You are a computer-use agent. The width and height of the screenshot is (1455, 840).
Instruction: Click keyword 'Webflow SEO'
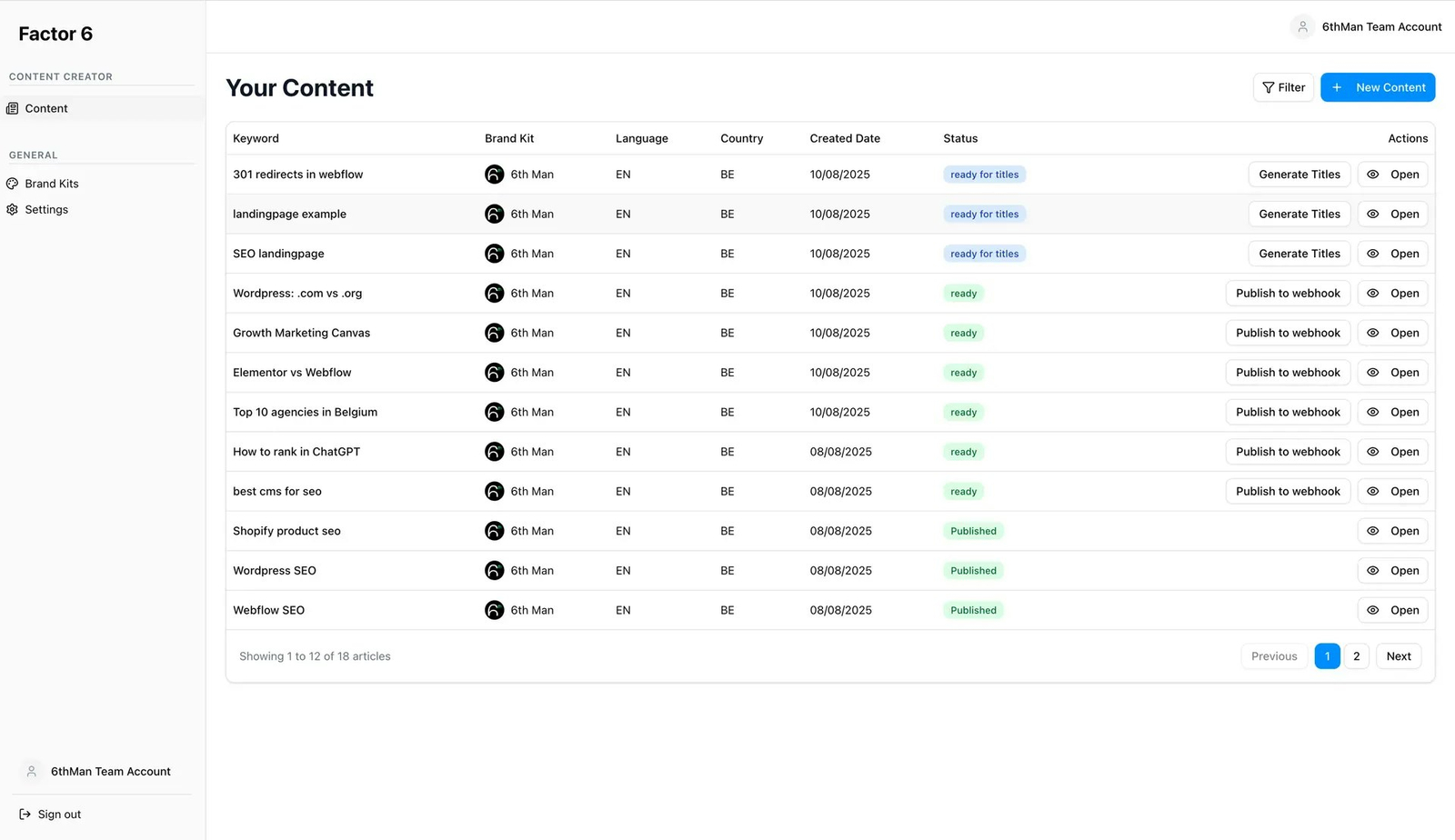(x=268, y=610)
